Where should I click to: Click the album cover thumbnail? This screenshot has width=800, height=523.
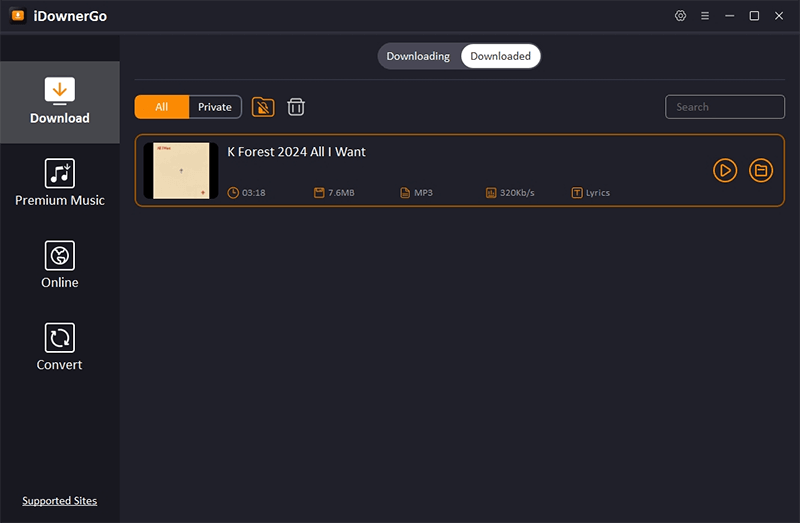click(x=181, y=170)
